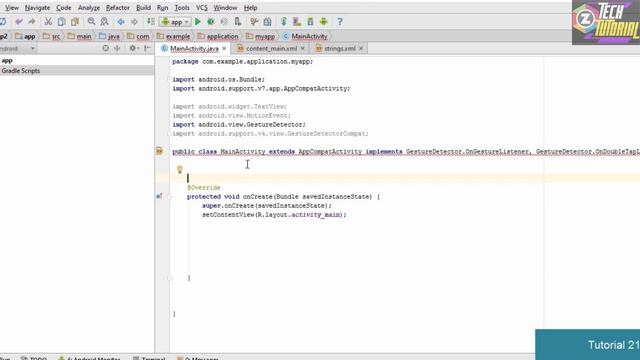The image size is (640, 360).
Task: Click the setContentView code line
Action: point(274,215)
